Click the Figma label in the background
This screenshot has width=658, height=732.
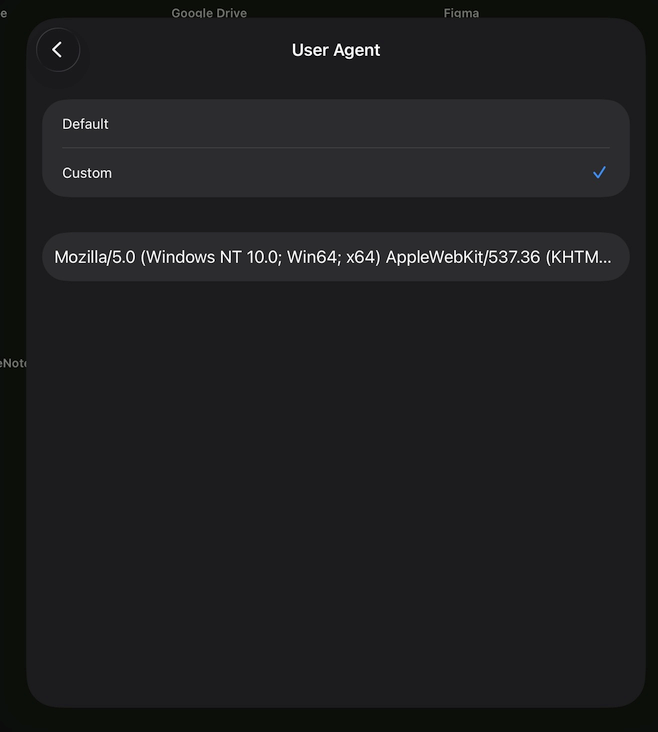[x=461, y=13]
